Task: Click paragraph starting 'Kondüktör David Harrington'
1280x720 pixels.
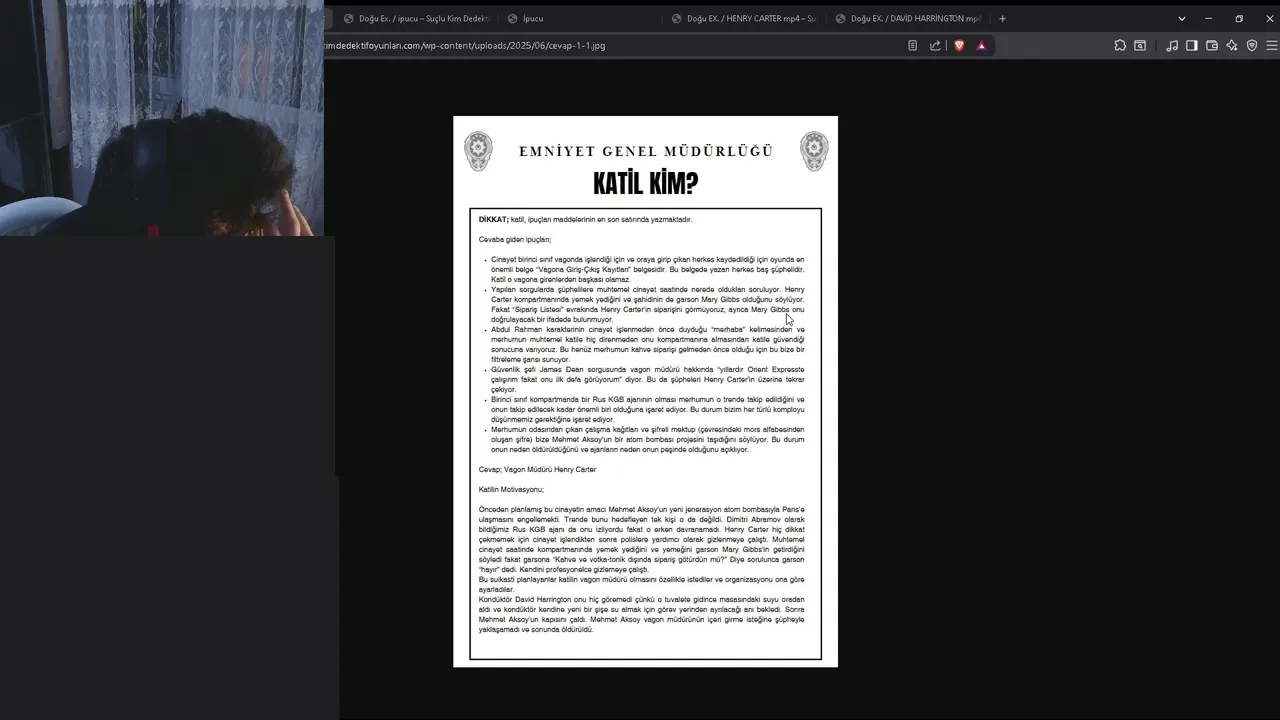Action: [x=641, y=614]
